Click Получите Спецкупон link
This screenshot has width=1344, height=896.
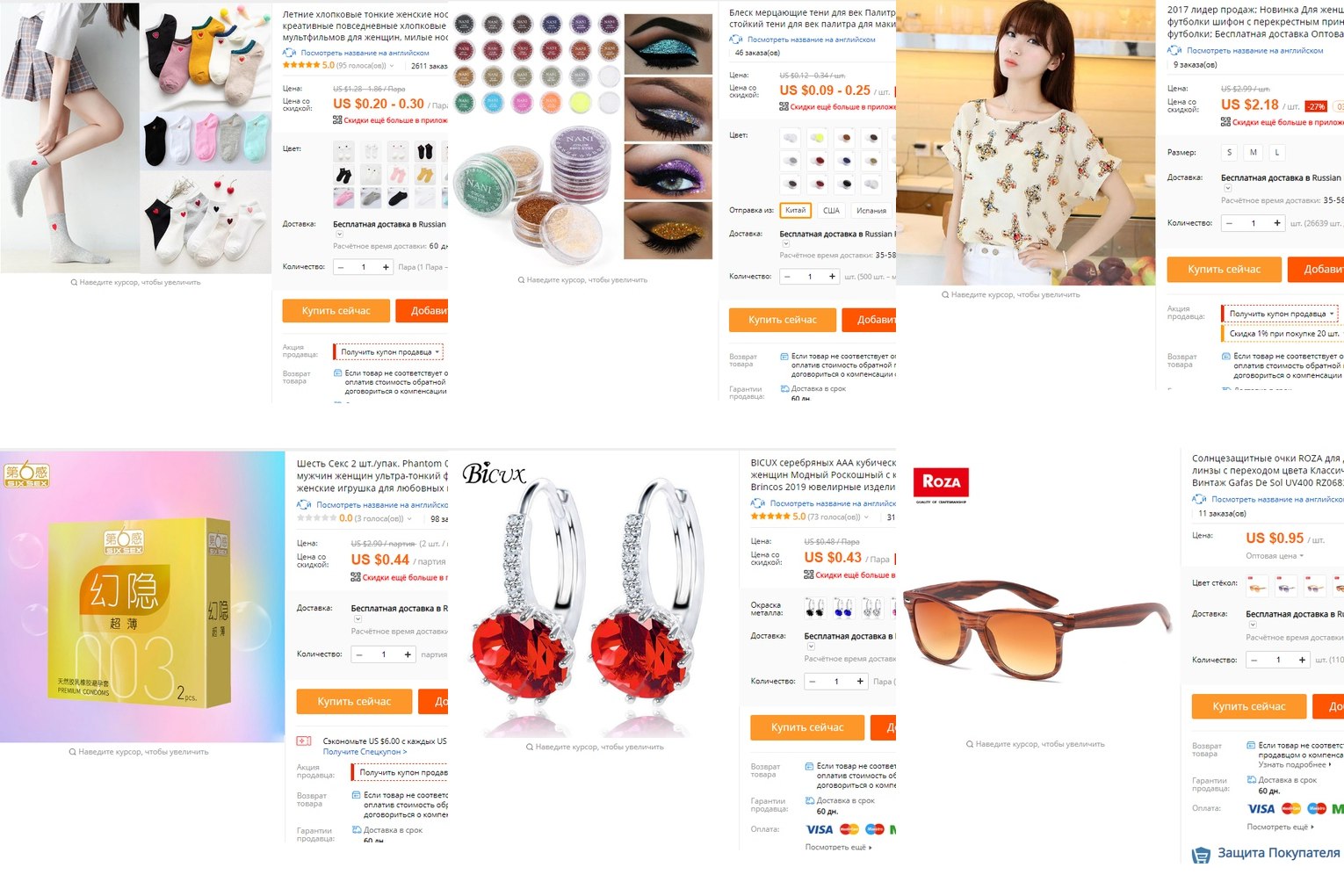click(x=365, y=752)
